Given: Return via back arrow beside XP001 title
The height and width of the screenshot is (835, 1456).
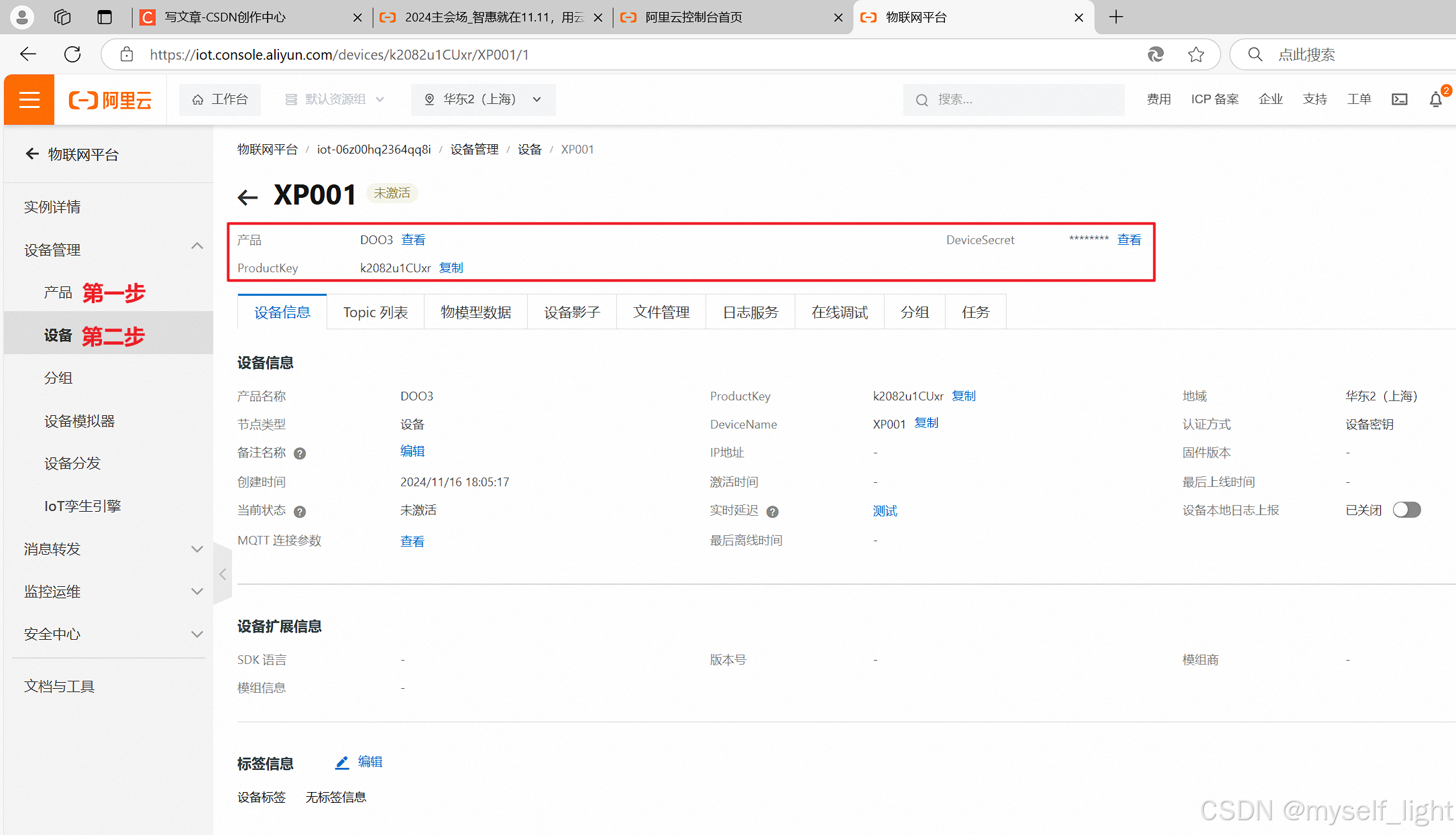Looking at the screenshot, I should 247,197.
